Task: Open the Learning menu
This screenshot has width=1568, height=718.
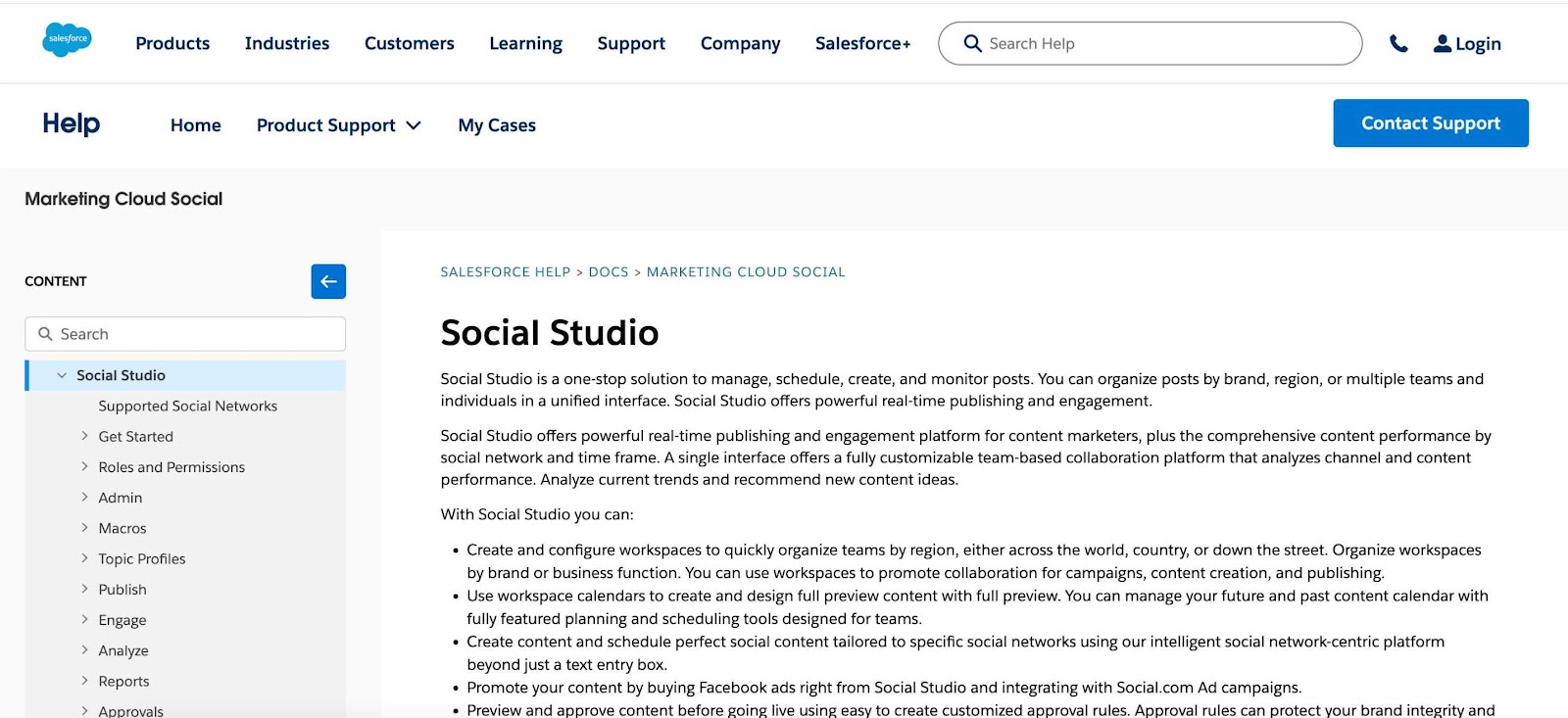Action: tap(526, 43)
